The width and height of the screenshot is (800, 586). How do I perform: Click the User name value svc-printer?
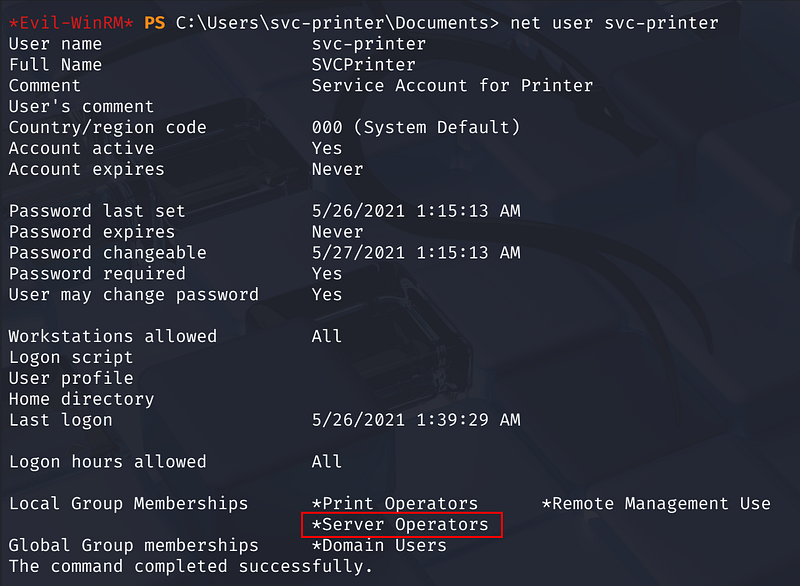[x=368, y=44]
